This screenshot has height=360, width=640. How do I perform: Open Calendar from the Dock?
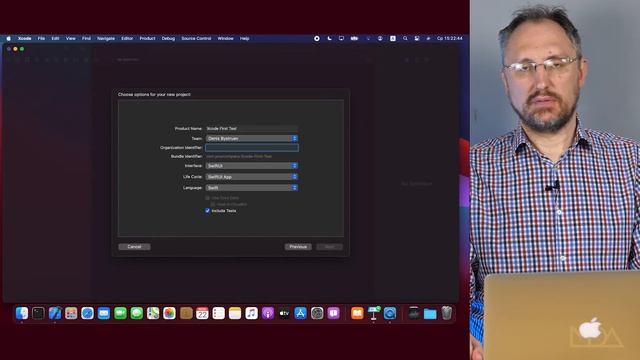202,313
